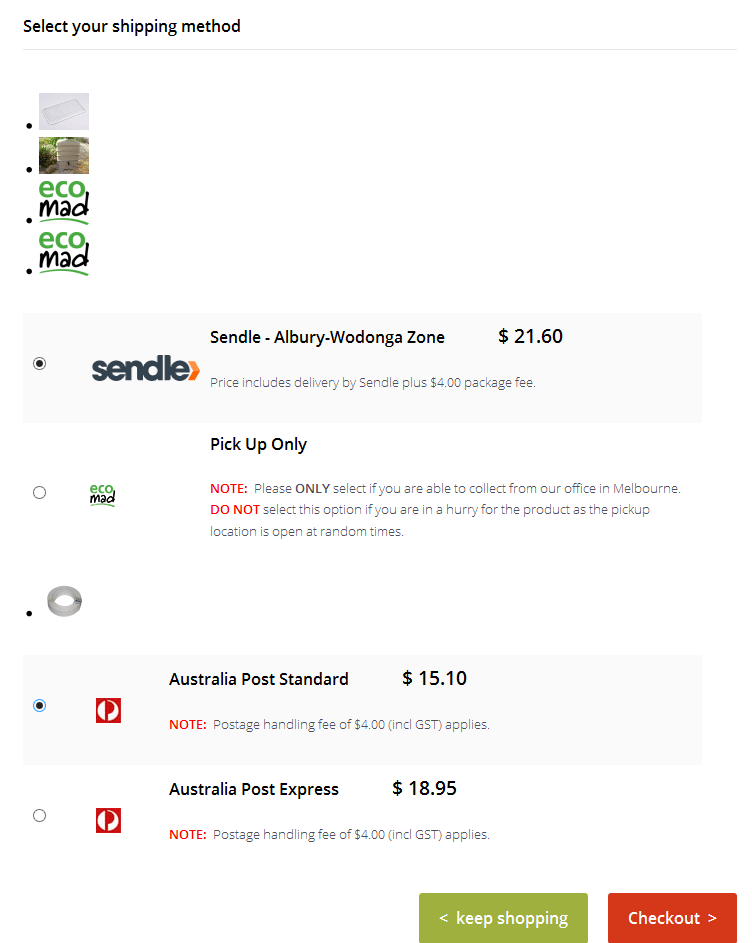Viewport: 752px width, 943px height.
Task: Select the Australia Post Standard radio button
Action: click(x=39, y=705)
